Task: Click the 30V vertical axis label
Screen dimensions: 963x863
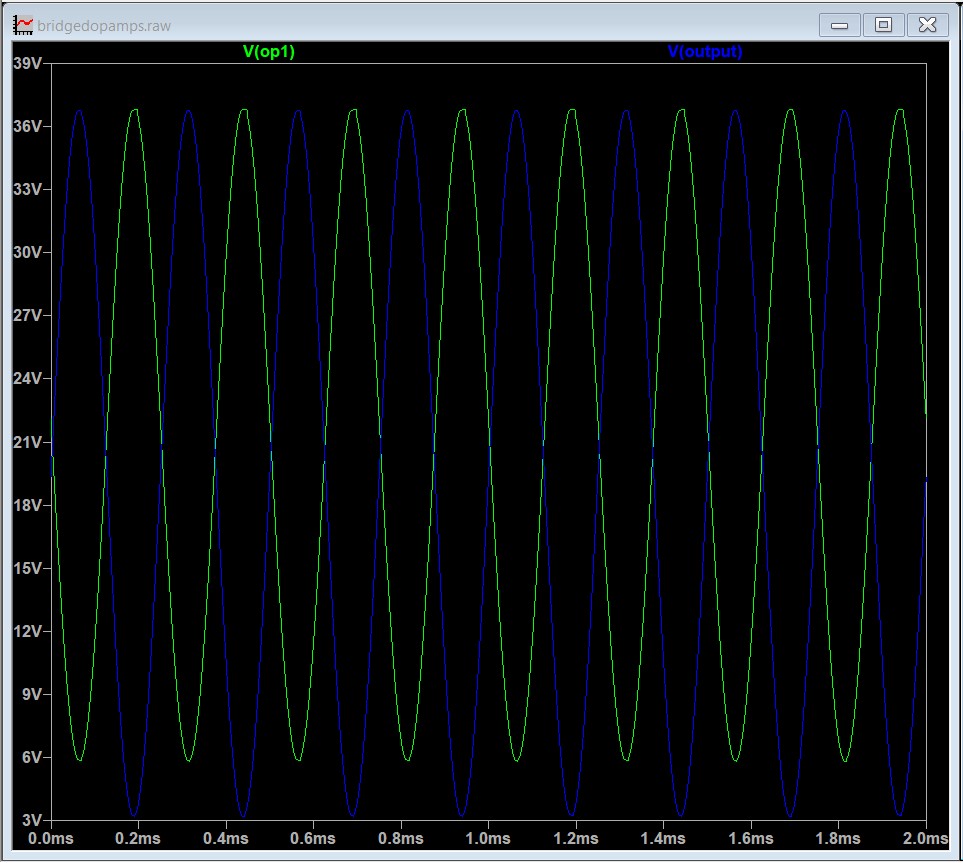Action: pos(28,252)
